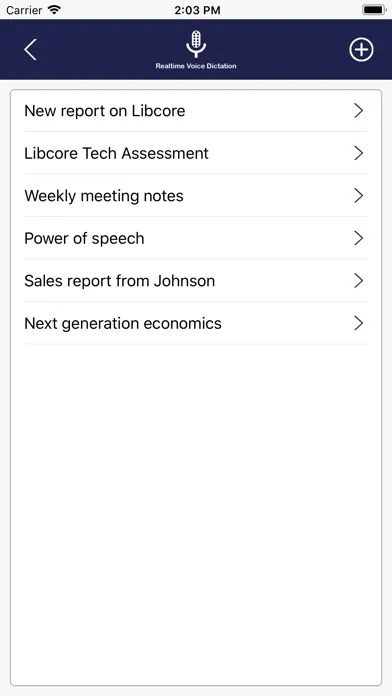Open Sales report from Johnson
The height and width of the screenshot is (696, 392).
tap(196, 281)
